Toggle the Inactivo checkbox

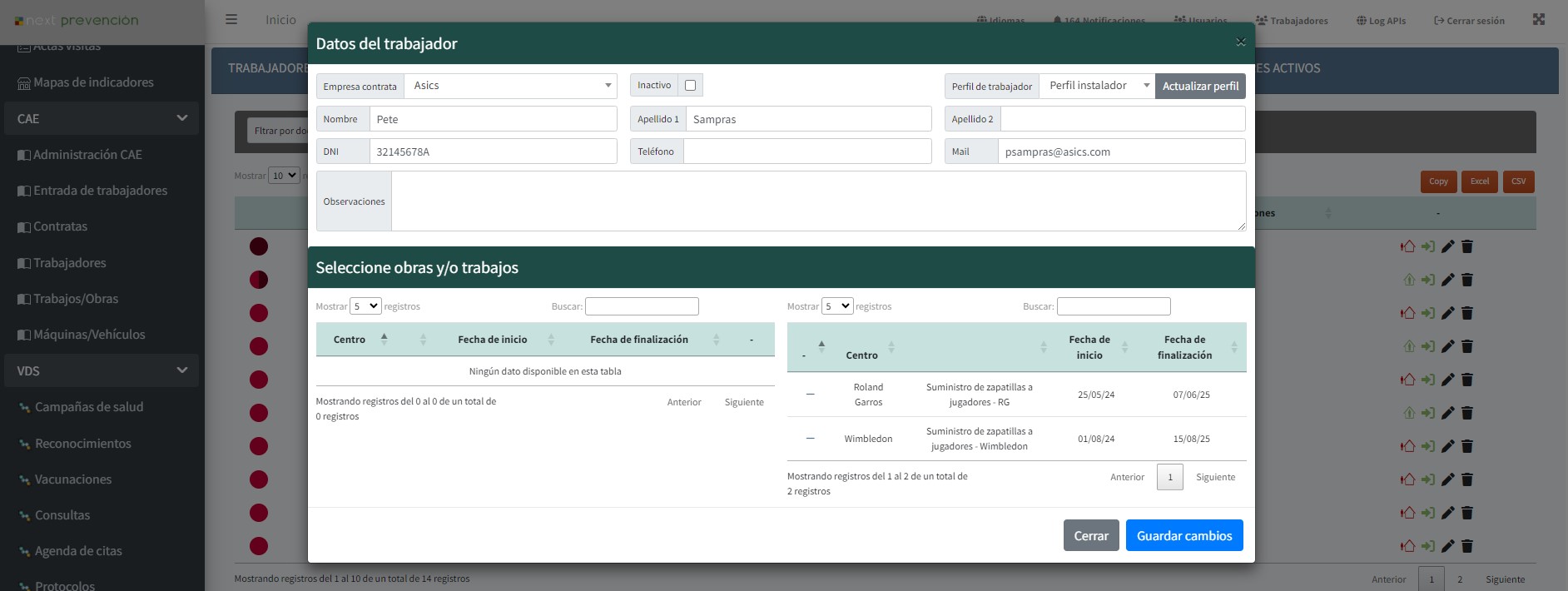(x=690, y=85)
